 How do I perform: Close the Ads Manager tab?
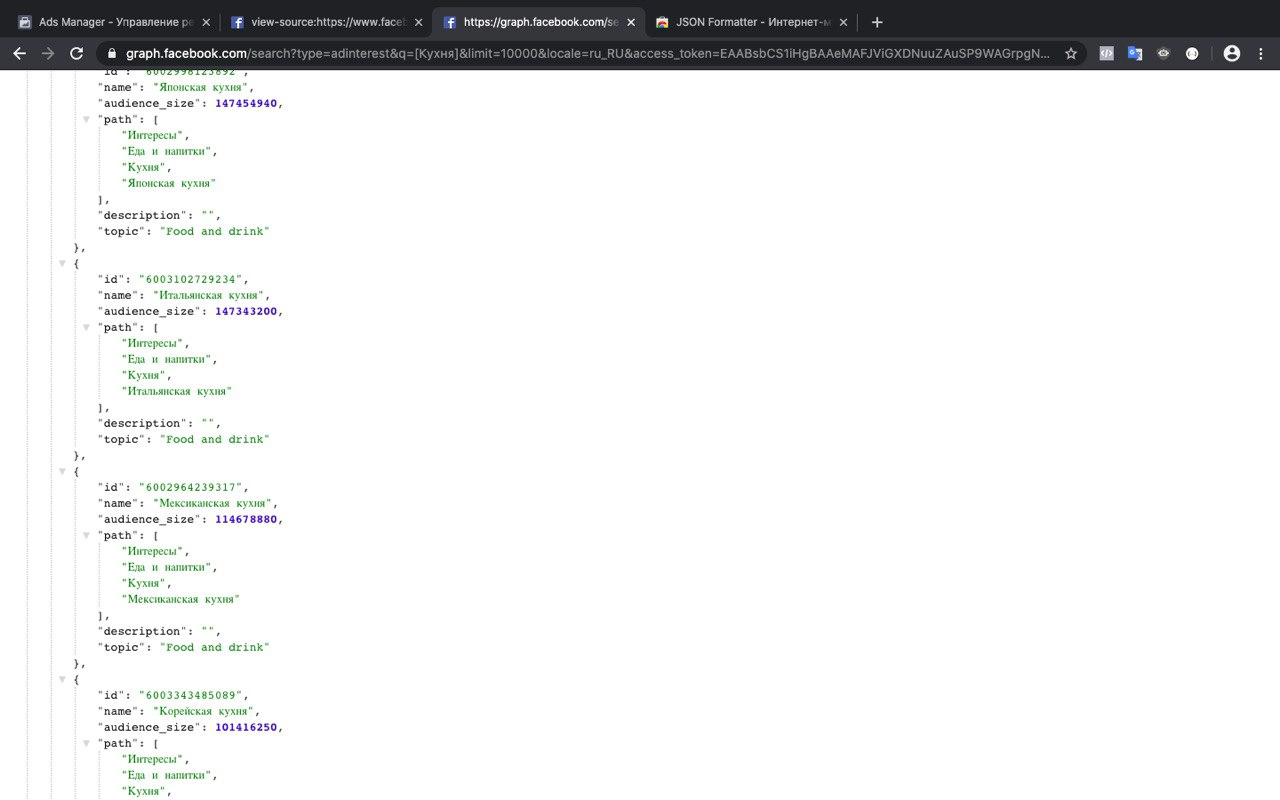[206, 22]
